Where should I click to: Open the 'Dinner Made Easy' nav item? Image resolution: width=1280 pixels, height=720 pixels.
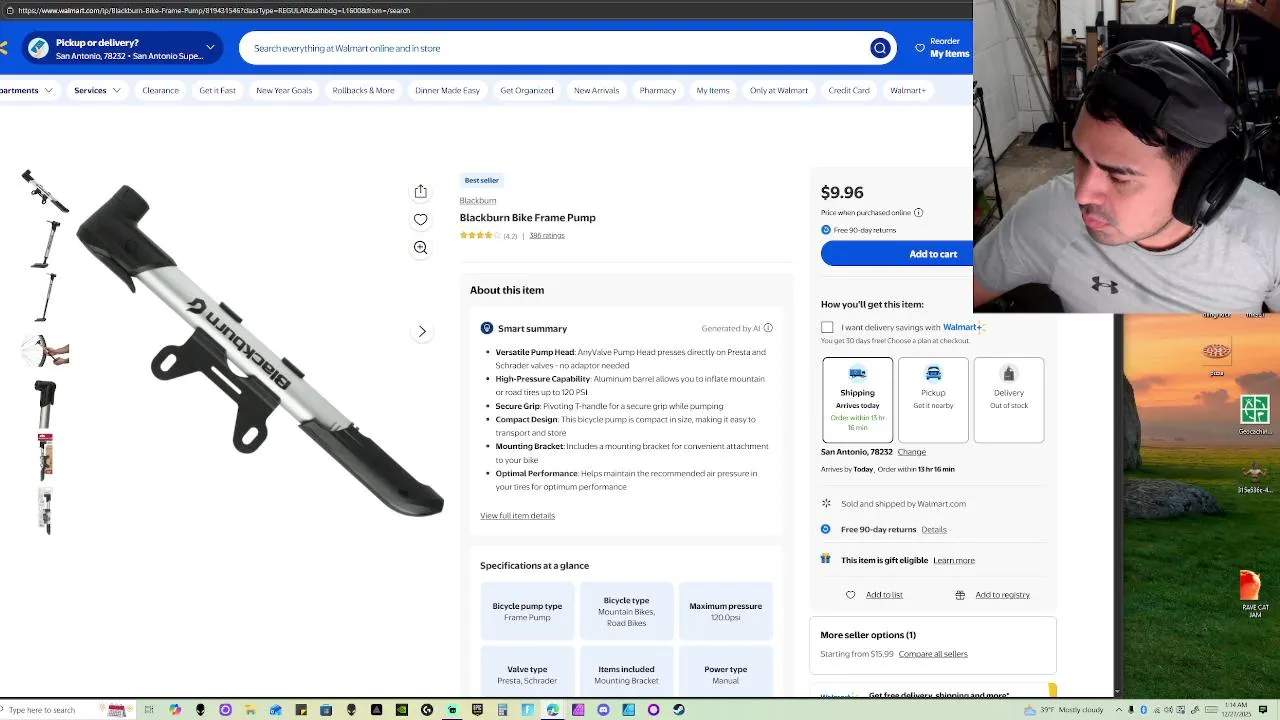tap(447, 90)
